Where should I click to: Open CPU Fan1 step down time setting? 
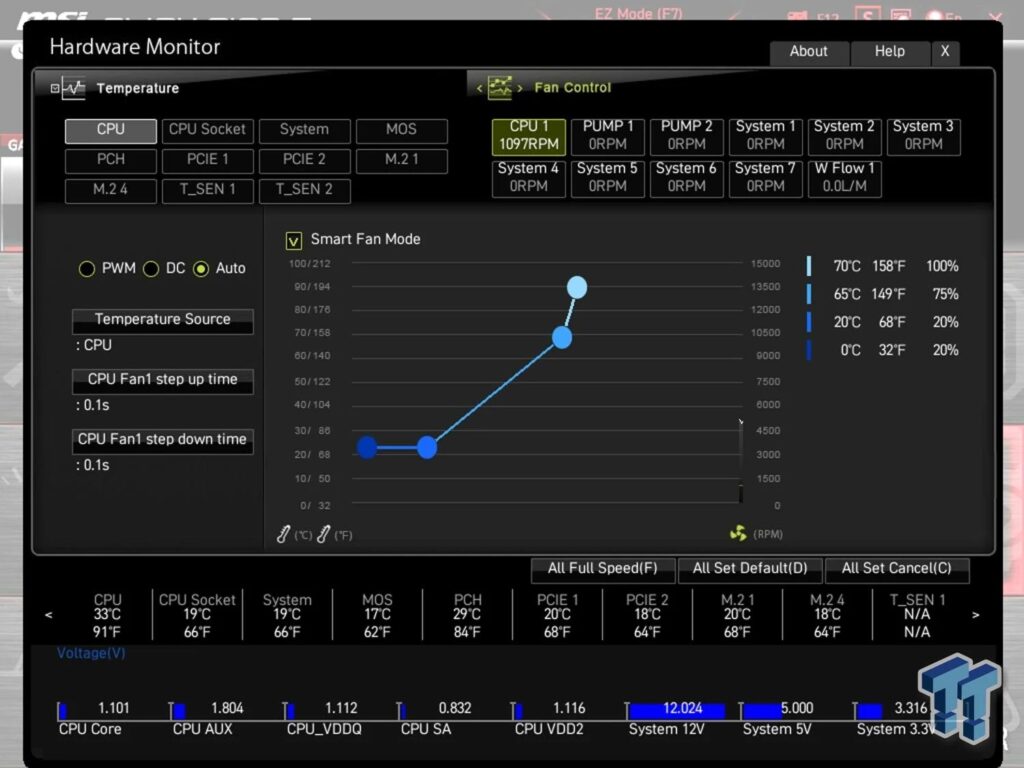point(163,441)
